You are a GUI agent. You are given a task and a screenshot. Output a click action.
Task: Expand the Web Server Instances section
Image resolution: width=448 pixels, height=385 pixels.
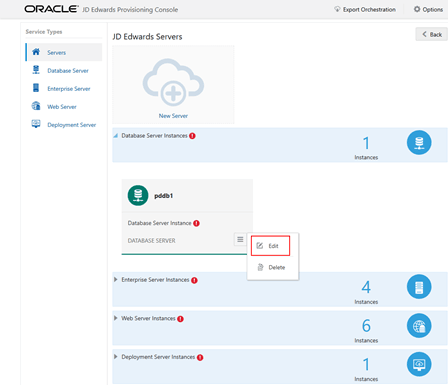point(115,318)
